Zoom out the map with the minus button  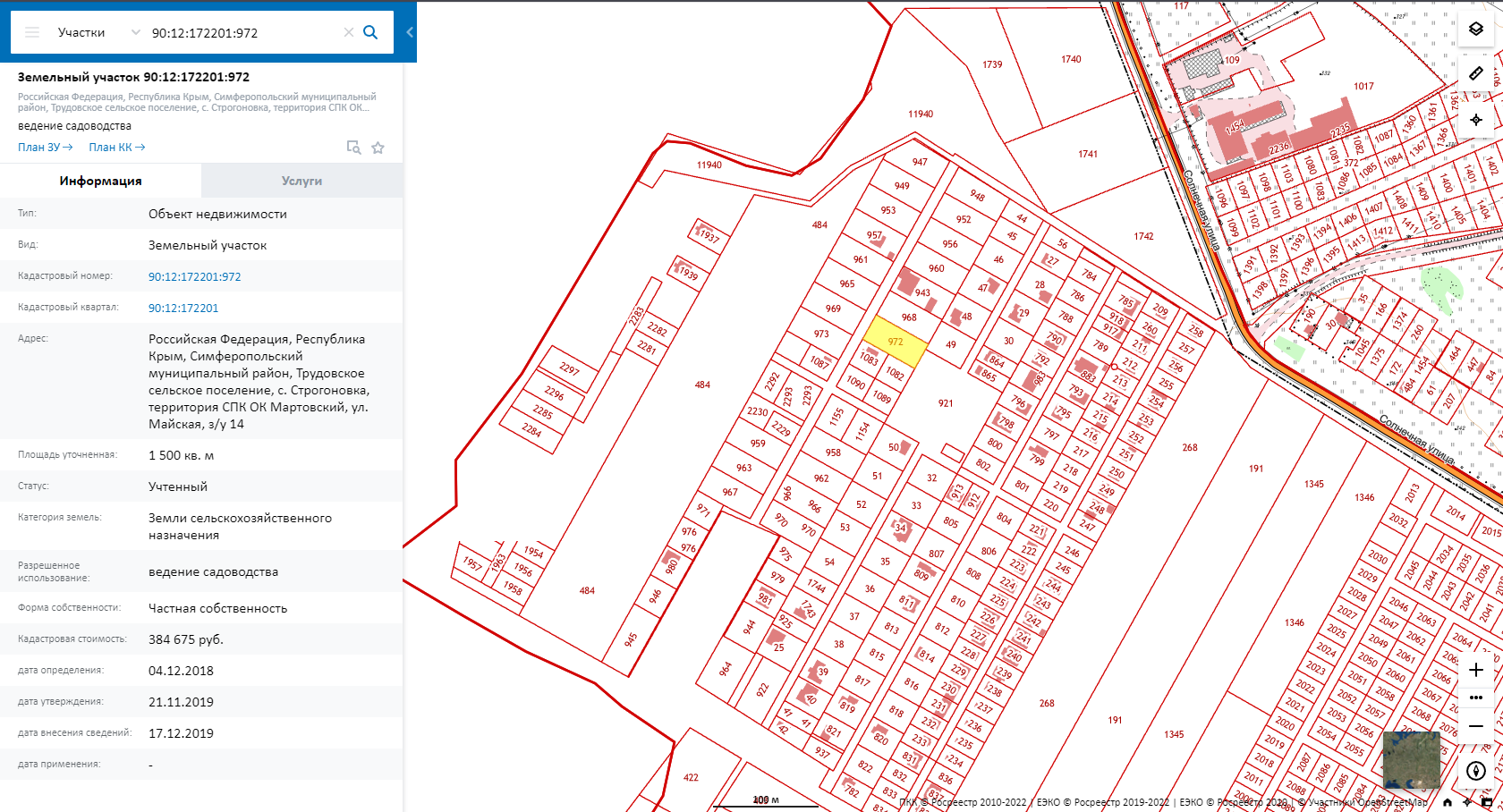(1476, 726)
